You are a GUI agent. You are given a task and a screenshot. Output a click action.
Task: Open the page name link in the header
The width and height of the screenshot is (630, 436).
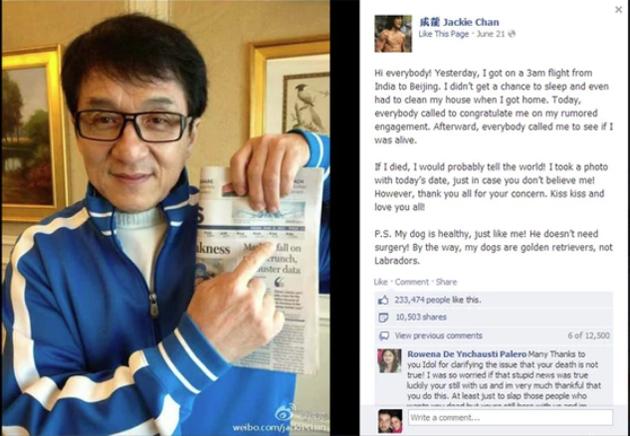[x=459, y=22]
